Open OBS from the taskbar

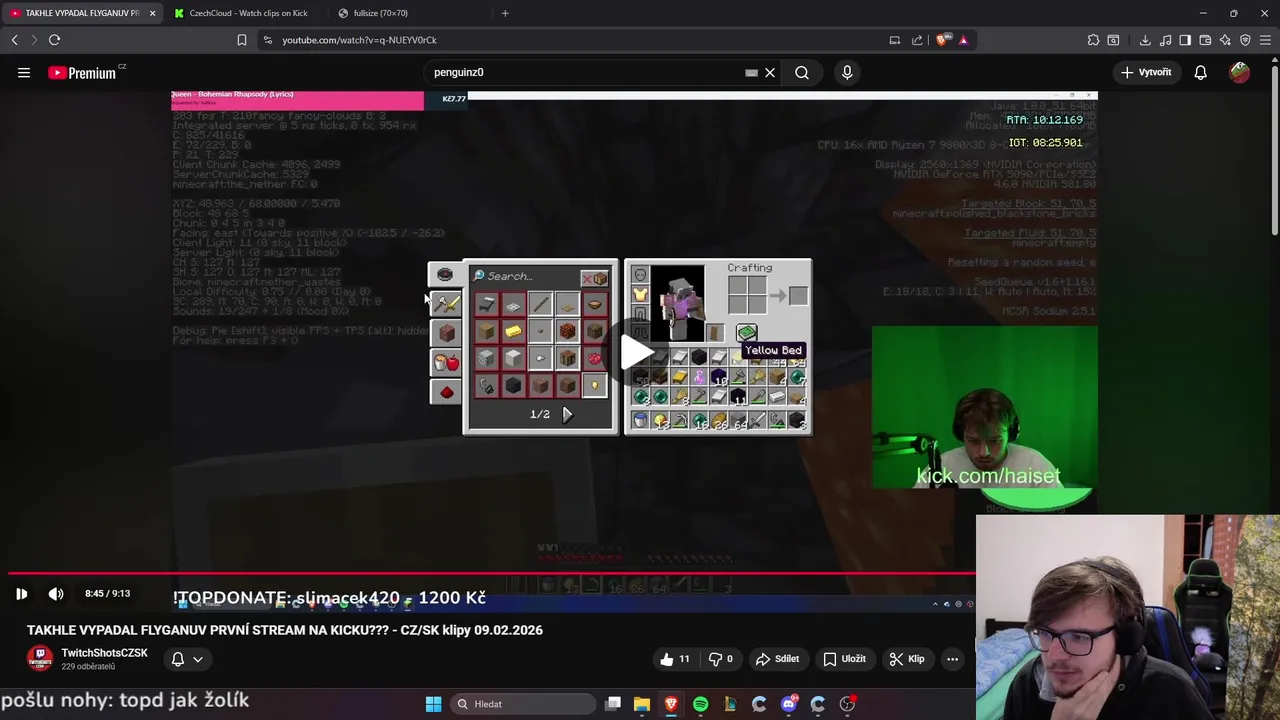pos(847,704)
